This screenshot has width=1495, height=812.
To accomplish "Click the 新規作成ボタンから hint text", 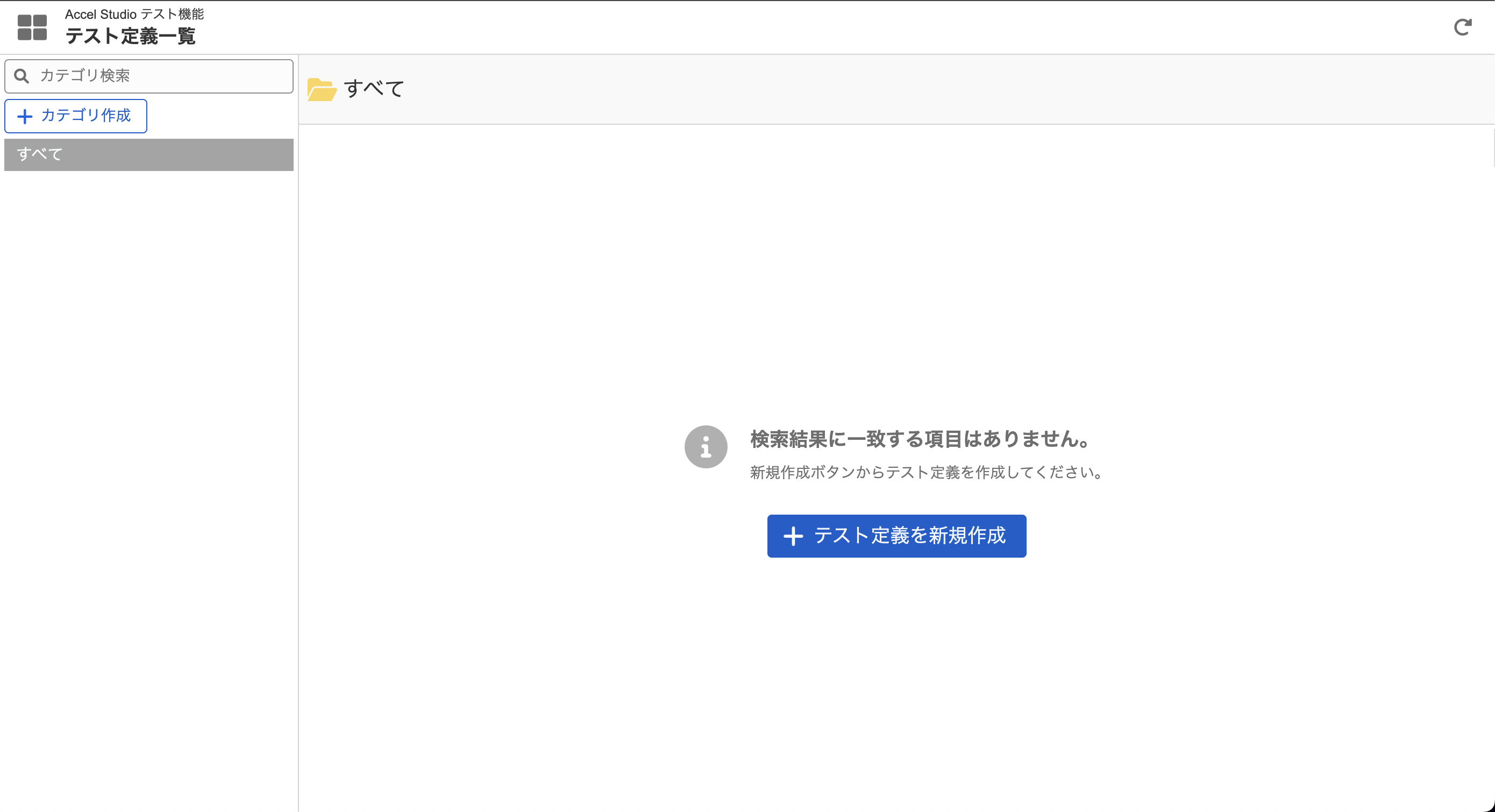I will coord(926,473).
